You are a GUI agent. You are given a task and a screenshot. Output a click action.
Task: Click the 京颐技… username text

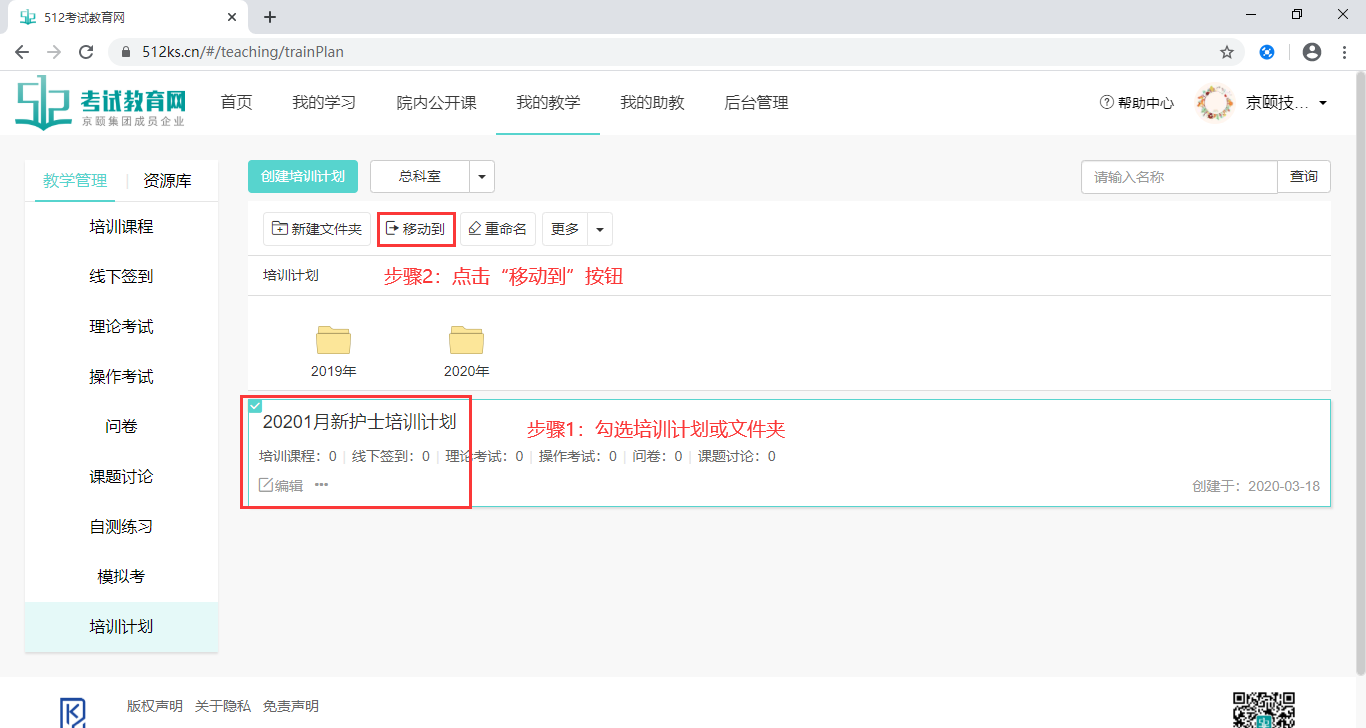coord(1278,103)
